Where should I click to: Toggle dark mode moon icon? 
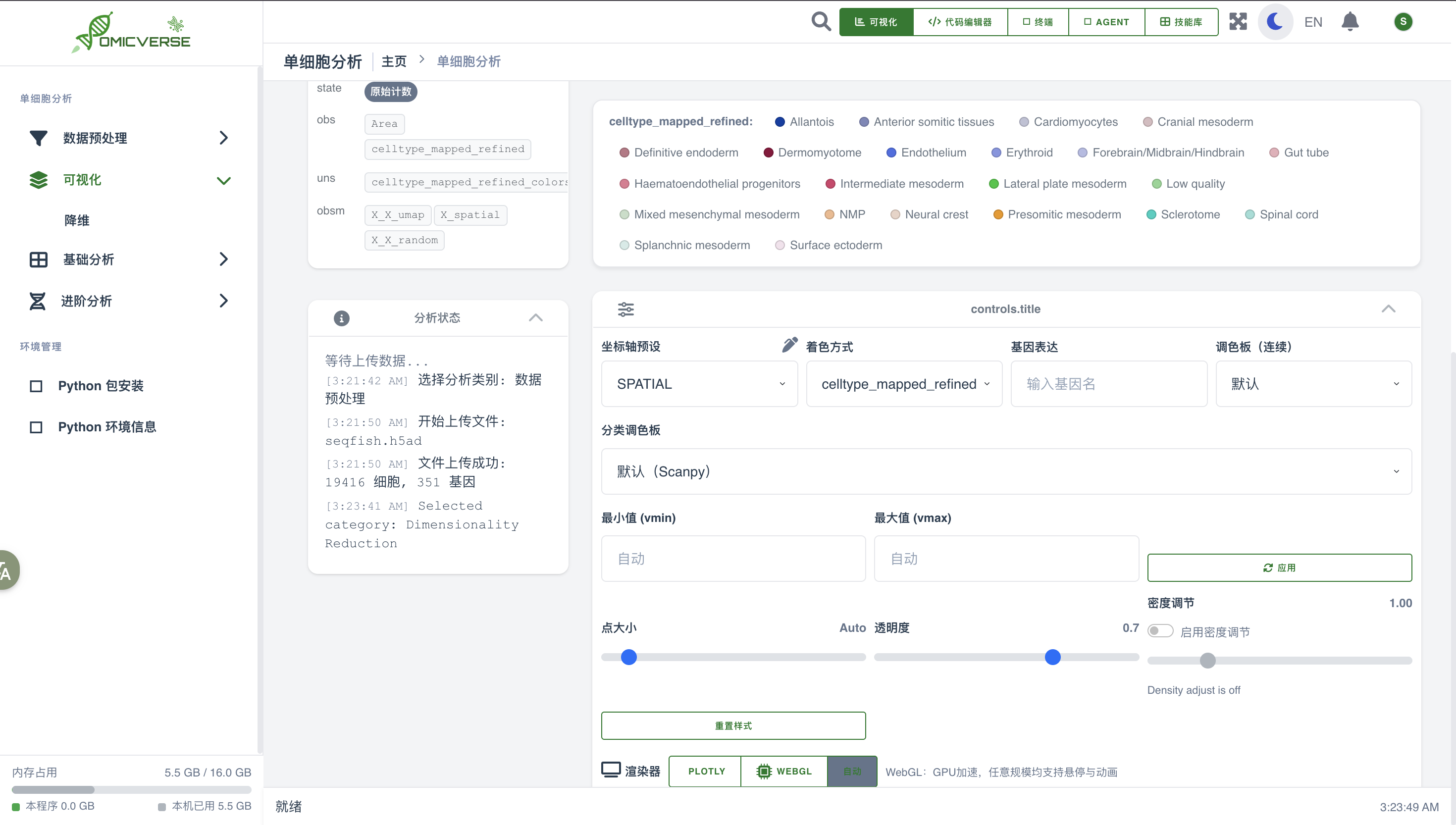[x=1275, y=21]
